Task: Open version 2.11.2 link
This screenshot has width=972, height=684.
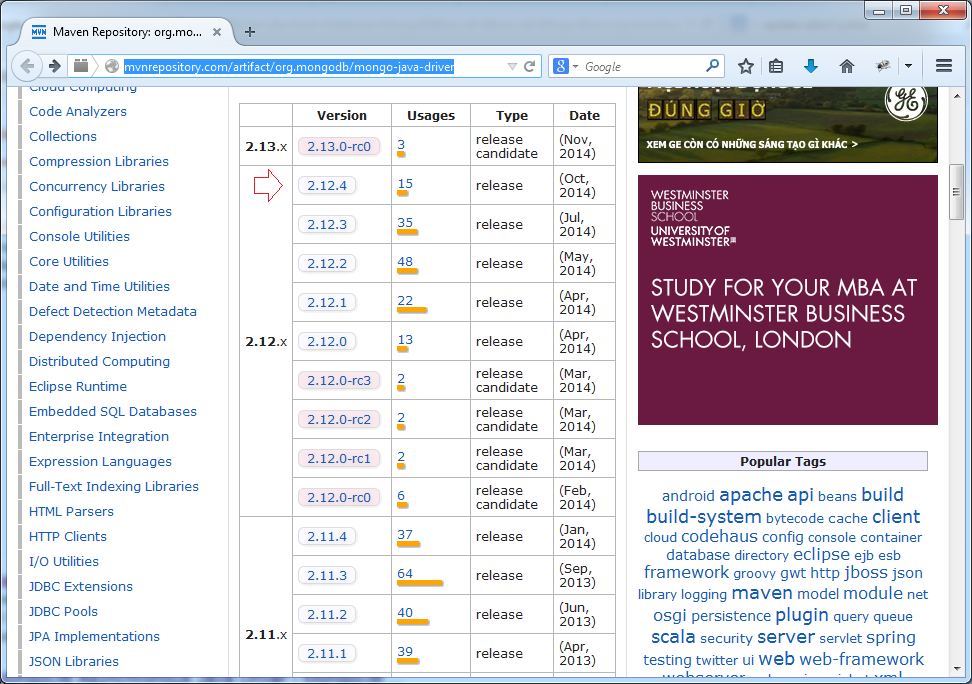Action: tap(327, 615)
